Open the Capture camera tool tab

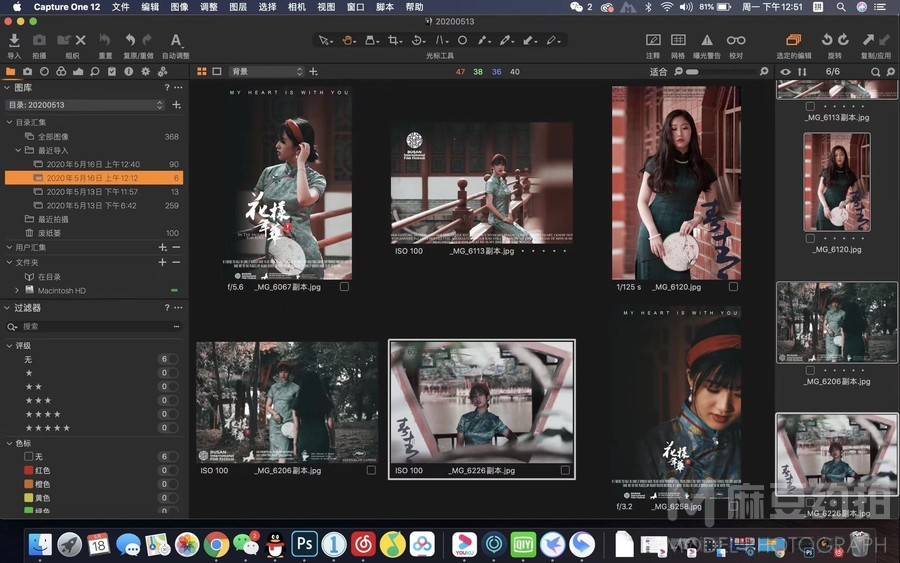28,72
